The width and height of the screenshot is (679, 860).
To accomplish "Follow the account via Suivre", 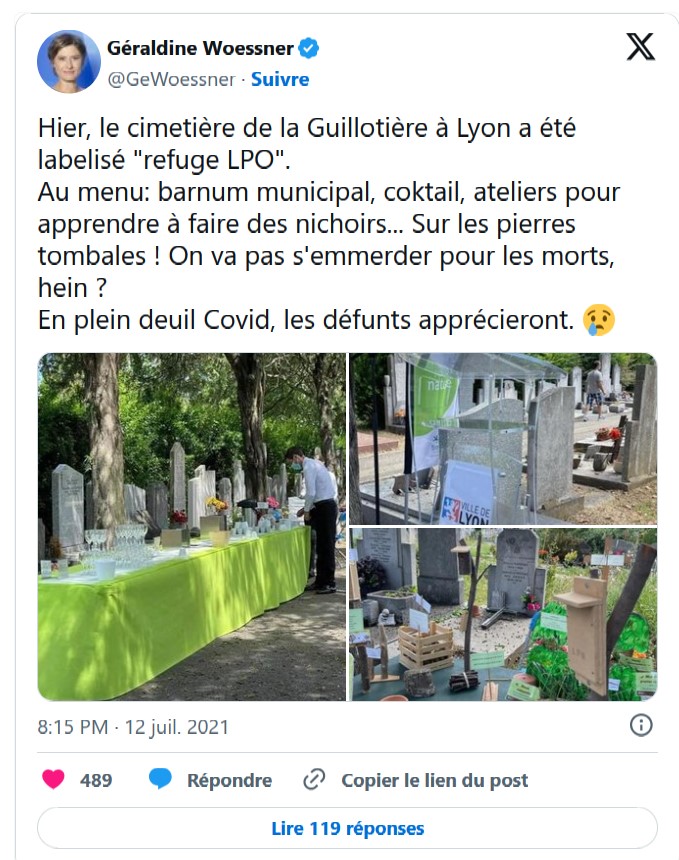I will pos(280,80).
